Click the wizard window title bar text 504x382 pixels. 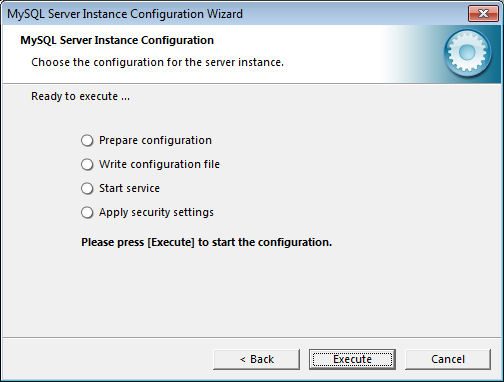(125, 14)
